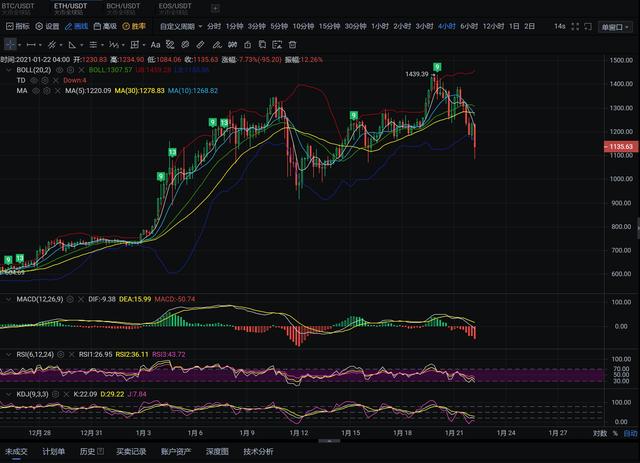The height and width of the screenshot is (463, 640).
Task: Open the 买卖记录 trade records tab
Action: coord(131,452)
